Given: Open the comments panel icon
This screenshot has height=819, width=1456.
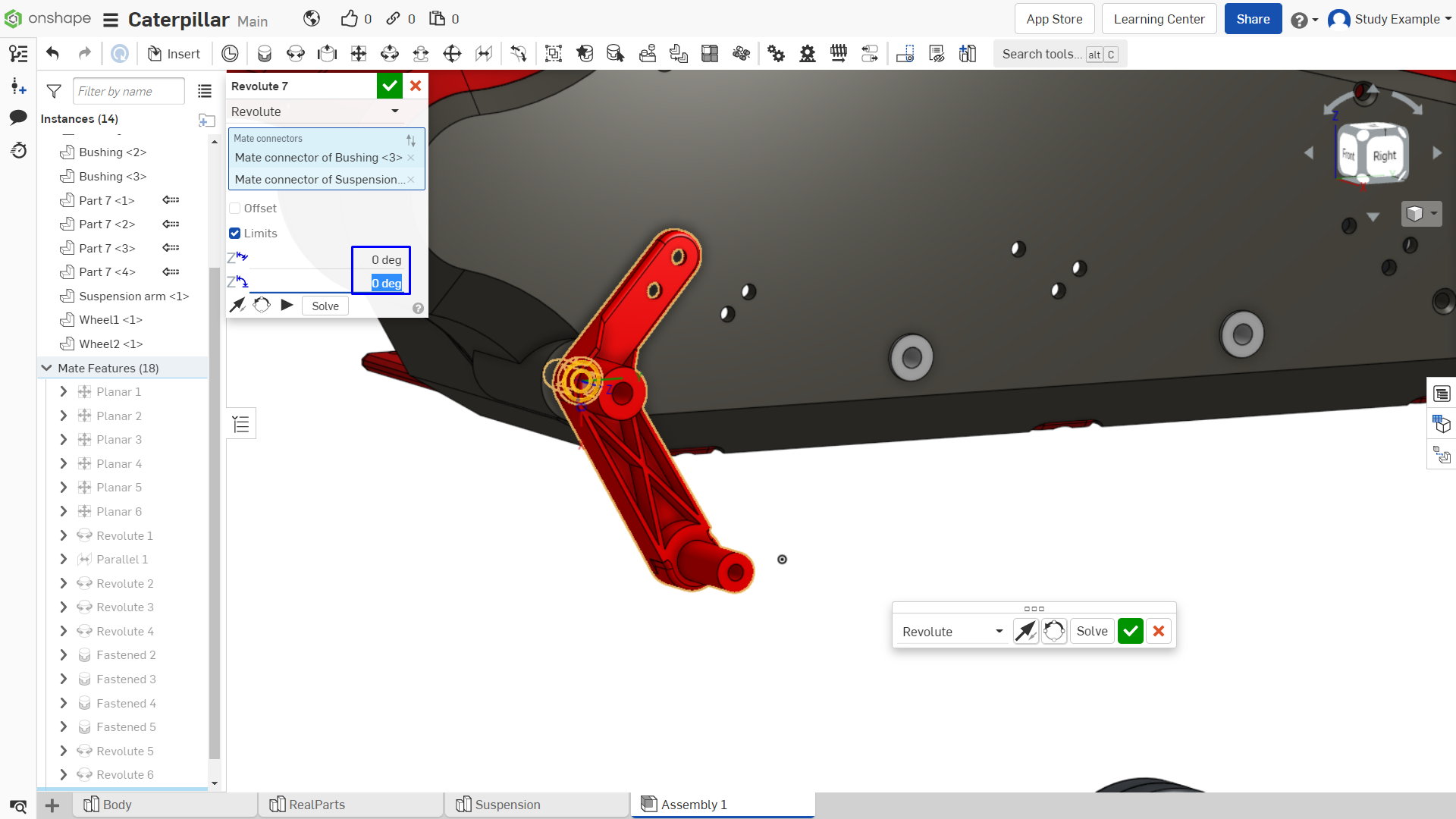Looking at the screenshot, I should pyautogui.click(x=18, y=118).
